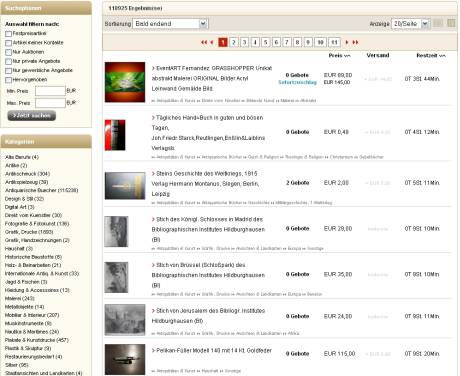Go to first results page arrow

(x=204, y=42)
